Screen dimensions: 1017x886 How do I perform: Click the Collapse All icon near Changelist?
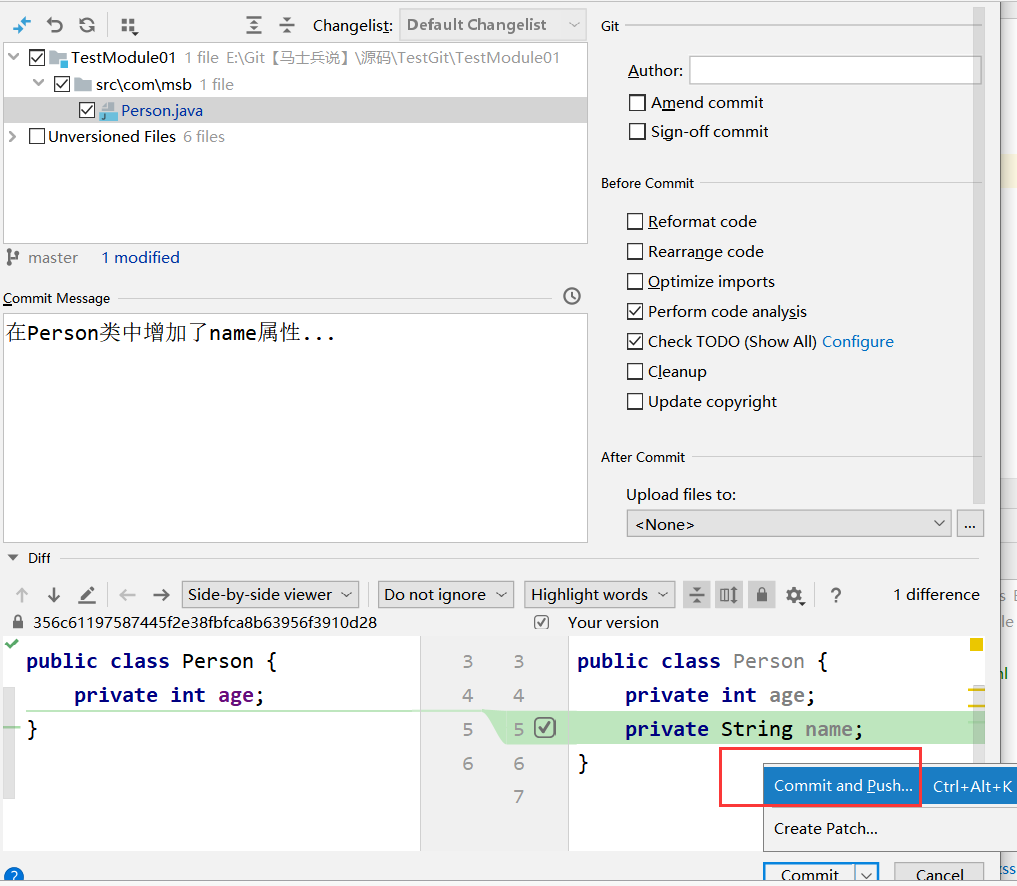[x=287, y=24]
